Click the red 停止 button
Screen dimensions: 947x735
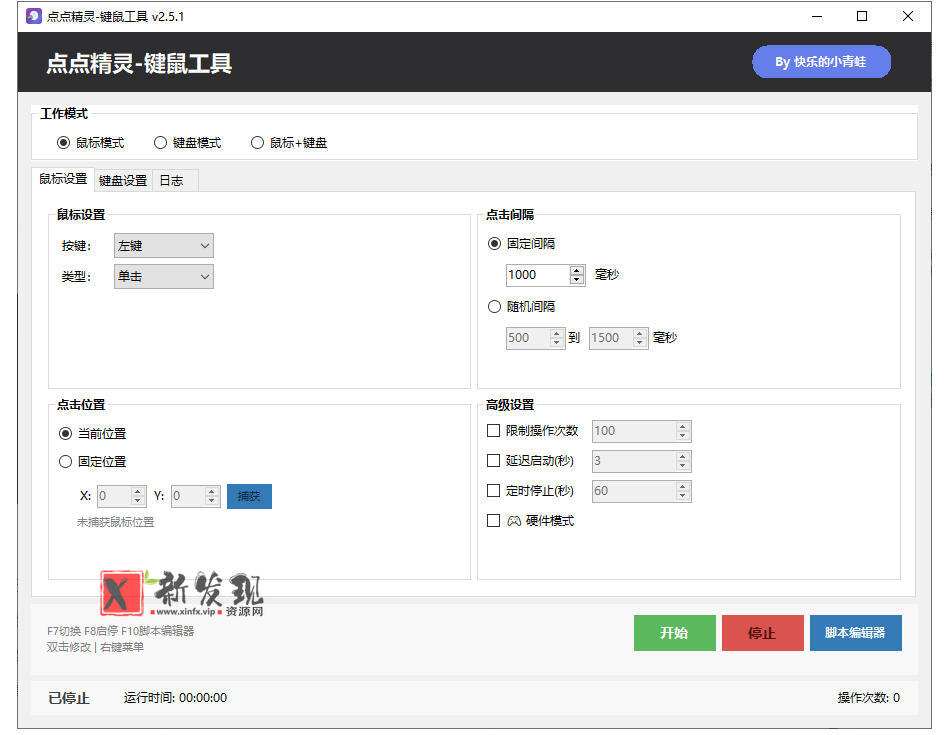pyautogui.click(x=762, y=633)
